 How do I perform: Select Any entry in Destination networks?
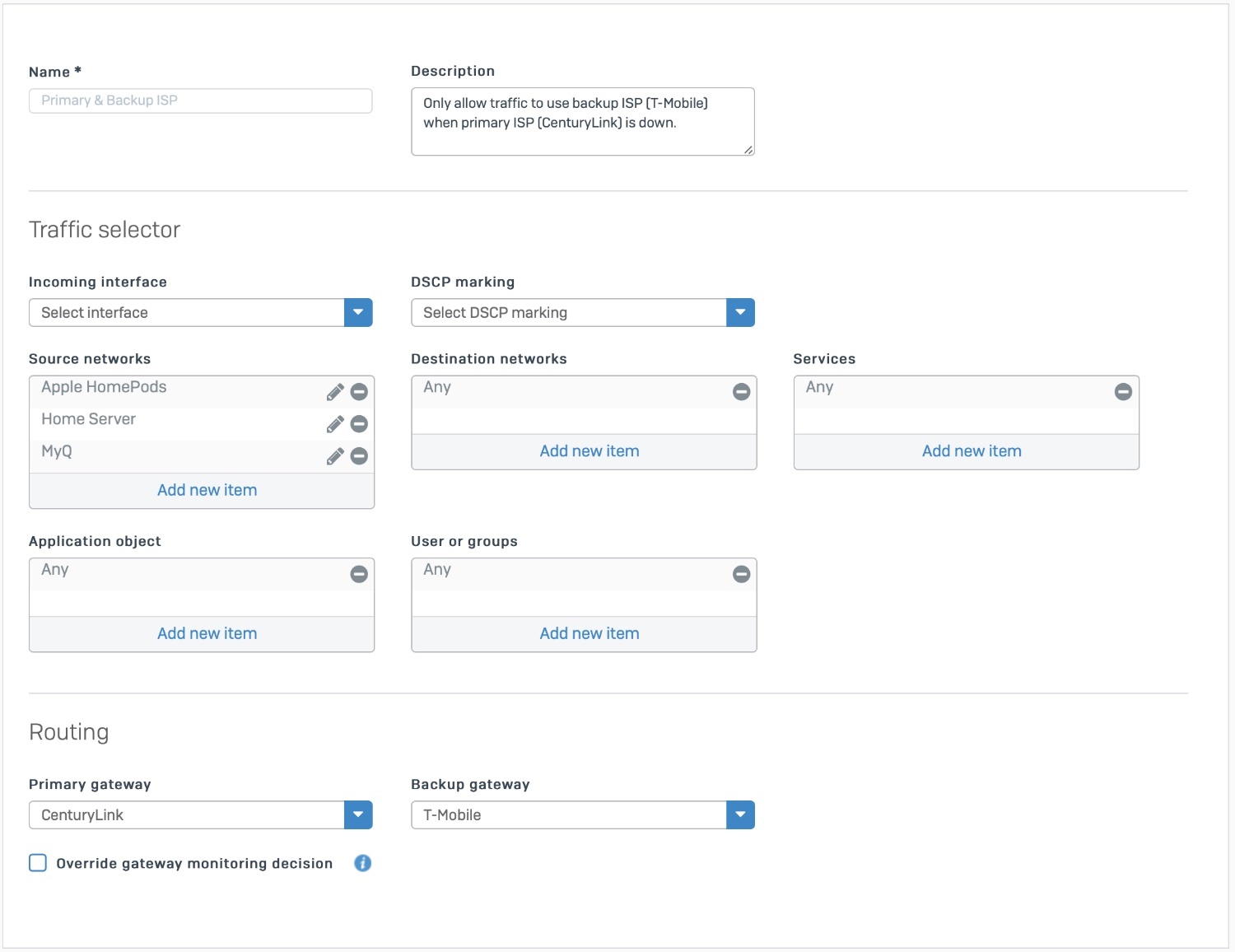click(437, 387)
